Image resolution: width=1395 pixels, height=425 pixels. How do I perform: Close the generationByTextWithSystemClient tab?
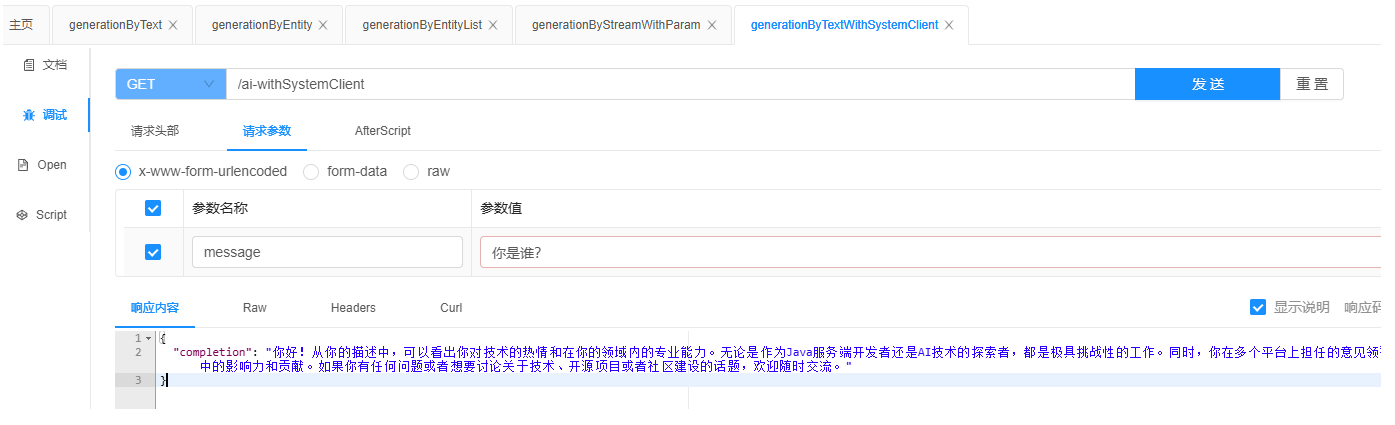pos(949,25)
